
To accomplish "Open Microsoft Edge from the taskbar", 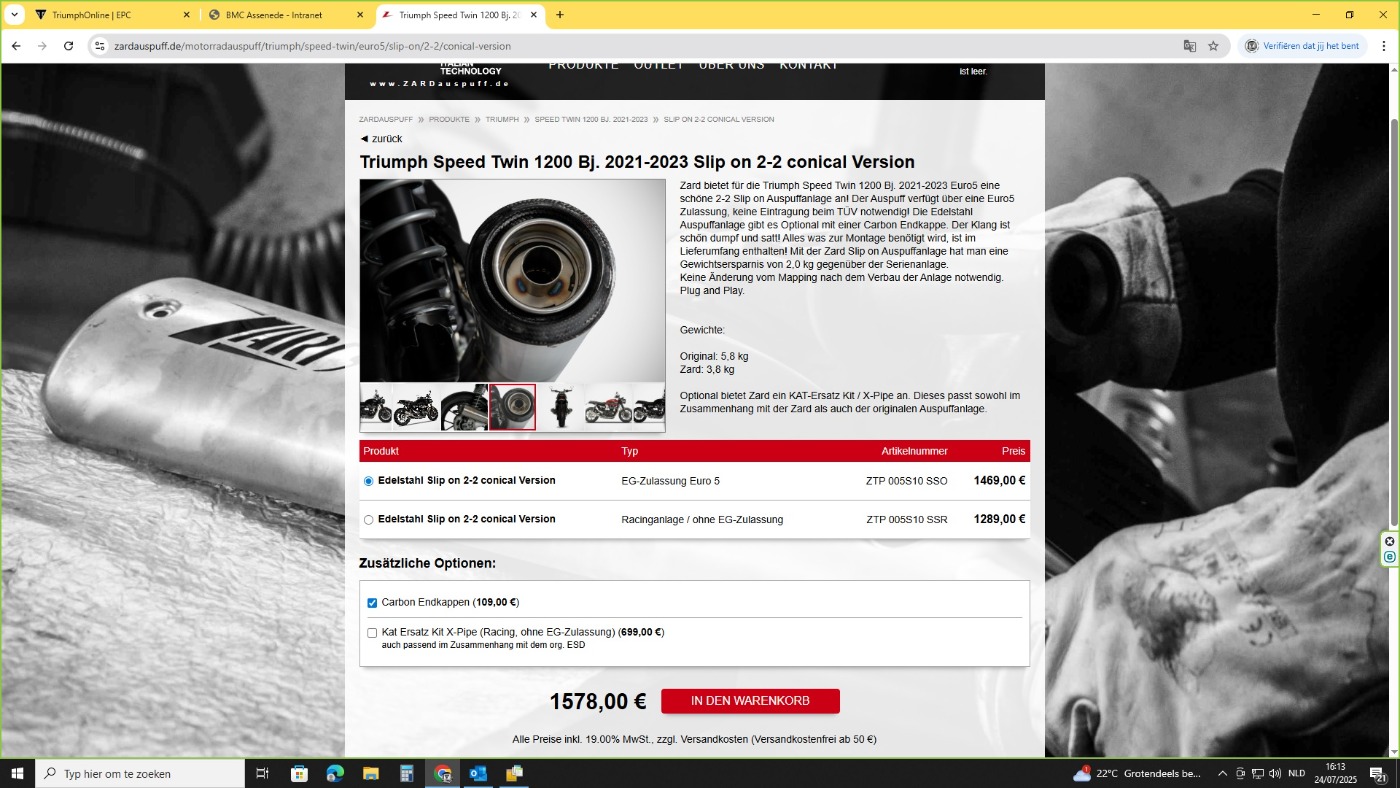I will tap(335, 773).
